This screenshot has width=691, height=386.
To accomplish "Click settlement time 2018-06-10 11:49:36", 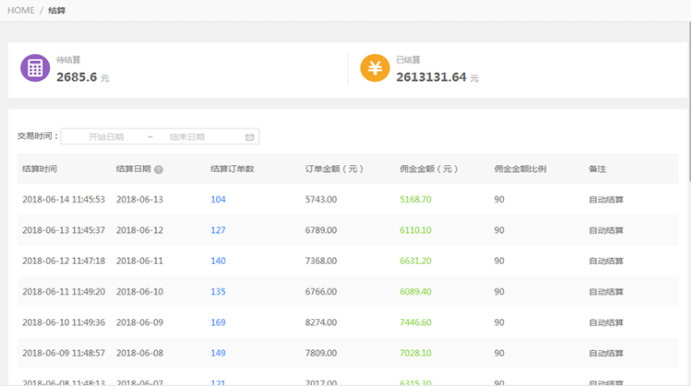I will [64, 323].
